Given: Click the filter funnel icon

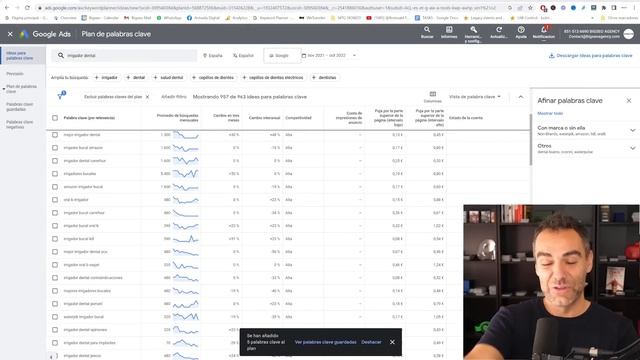Looking at the screenshot, I should pyautogui.click(x=61, y=96).
